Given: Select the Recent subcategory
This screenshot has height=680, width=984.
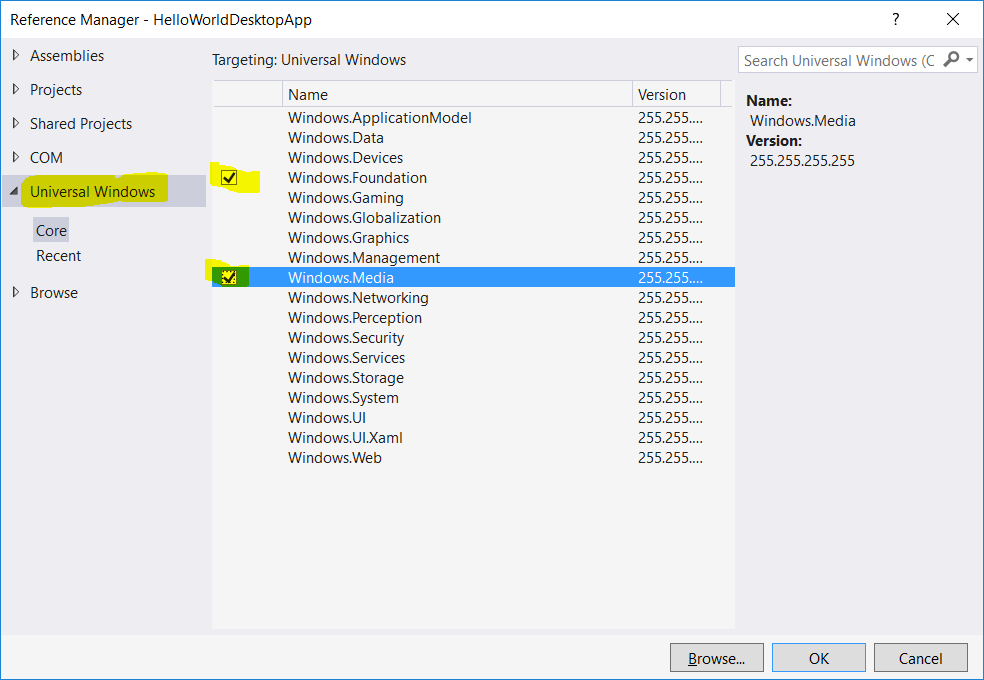Looking at the screenshot, I should (58, 256).
